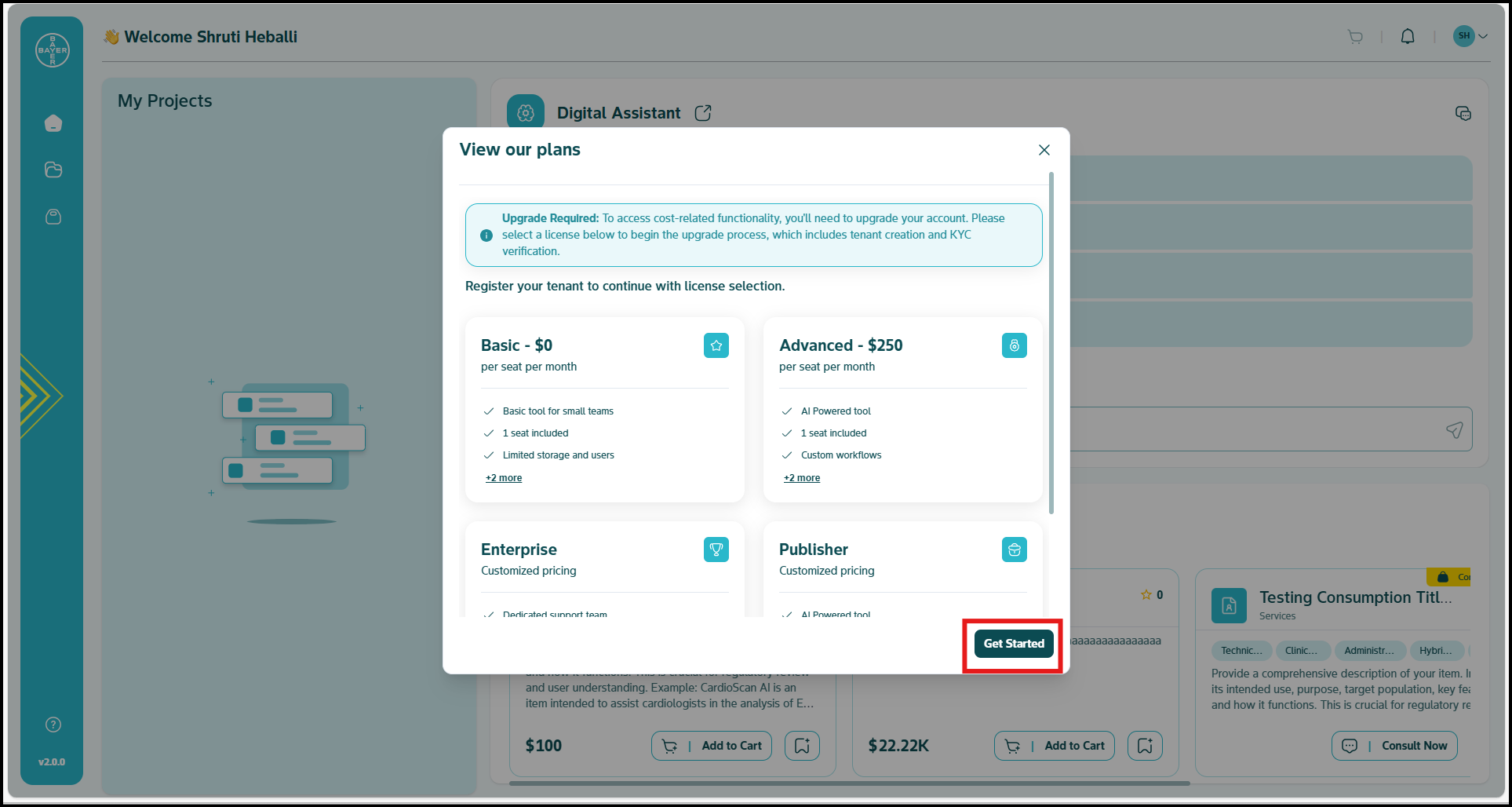This screenshot has width=1512, height=807.
Task: Expand the SH user profile dropdown
Action: coord(1470,36)
